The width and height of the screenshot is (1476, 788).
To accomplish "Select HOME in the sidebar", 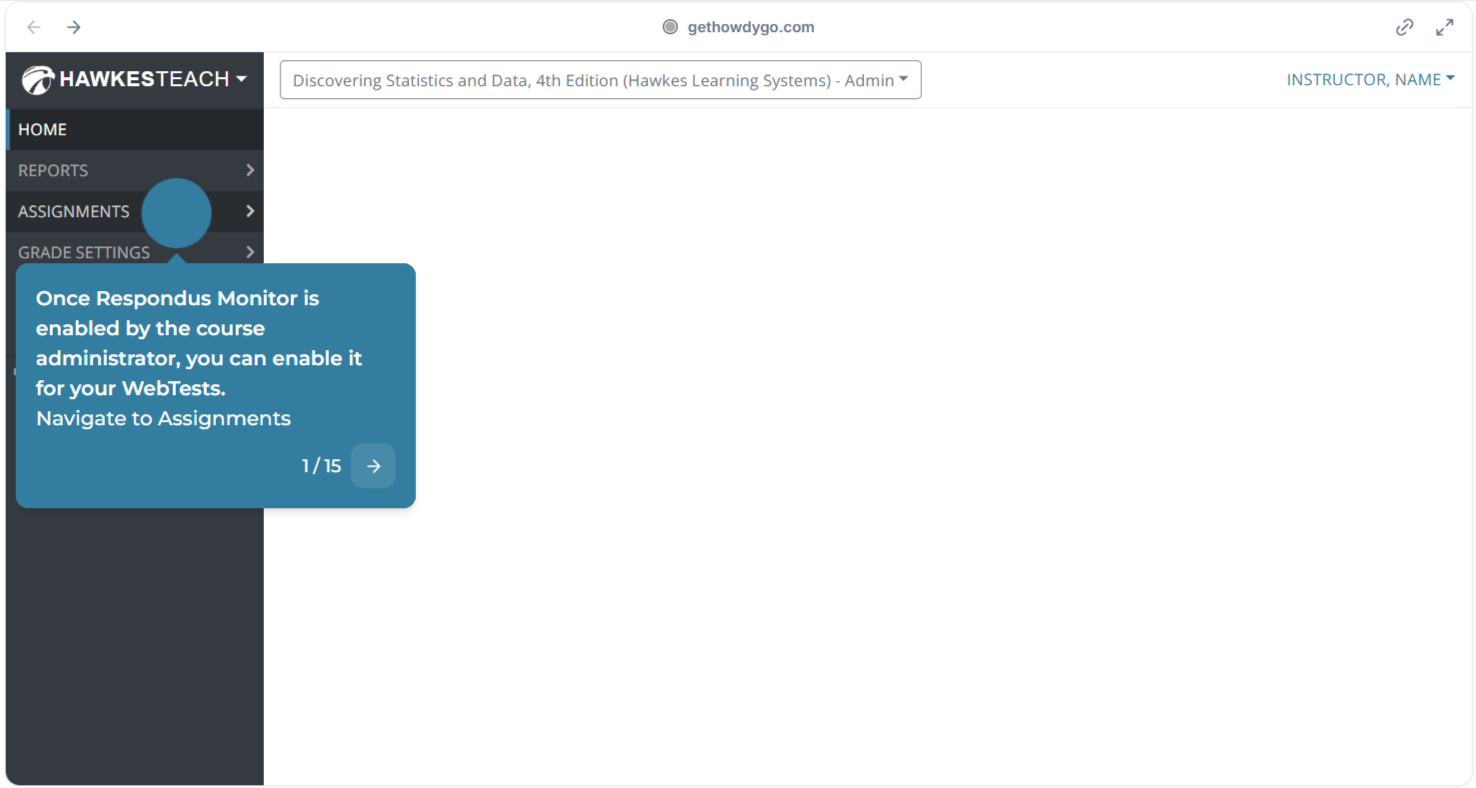I will [x=43, y=129].
